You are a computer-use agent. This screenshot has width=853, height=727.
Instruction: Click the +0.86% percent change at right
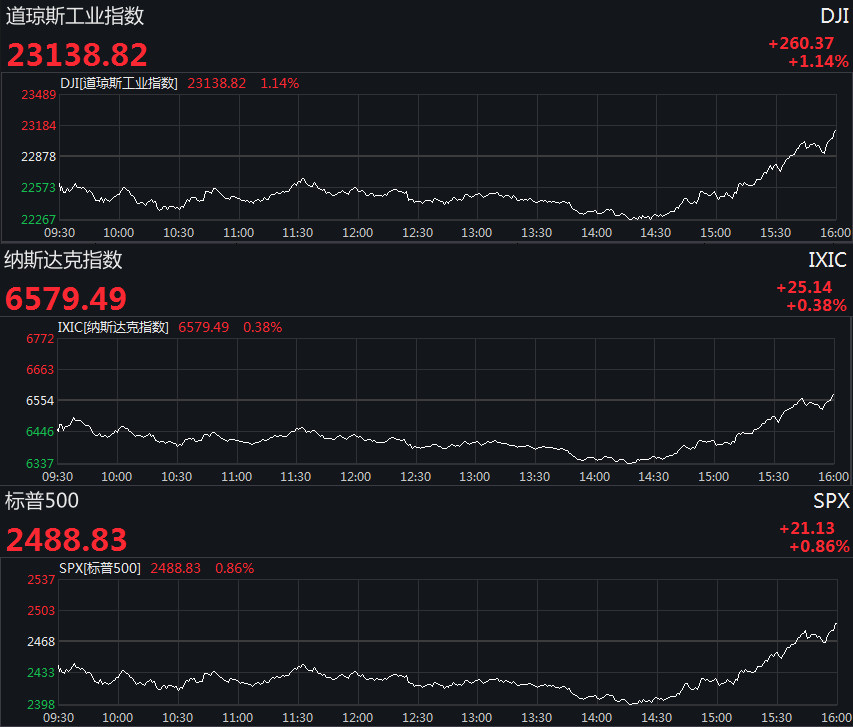click(819, 546)
